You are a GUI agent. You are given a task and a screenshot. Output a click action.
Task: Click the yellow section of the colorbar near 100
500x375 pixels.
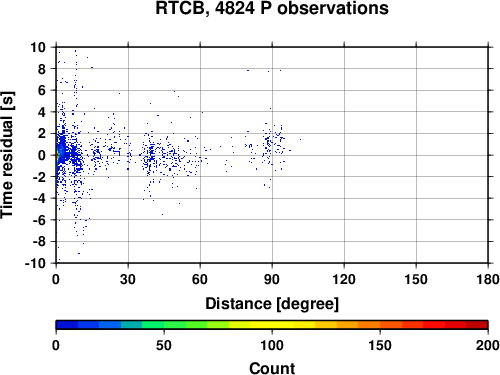tap(272, 325)
